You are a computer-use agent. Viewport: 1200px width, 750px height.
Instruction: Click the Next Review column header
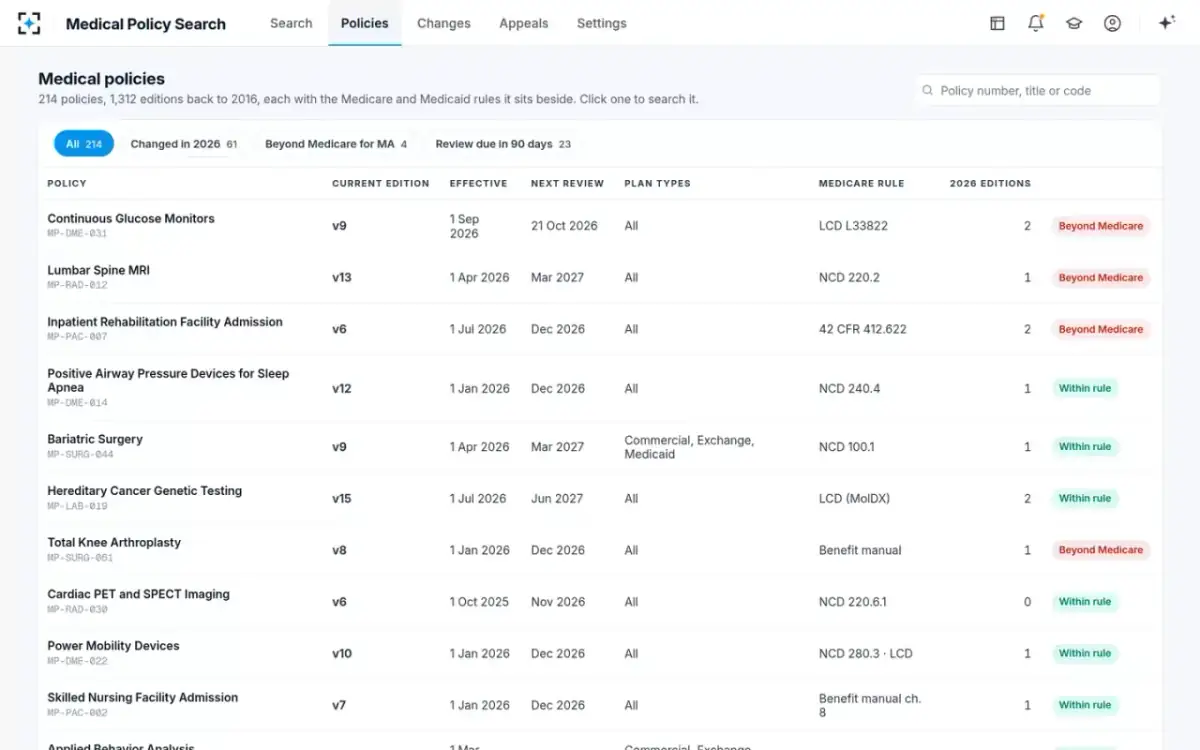click(x=567, y=183)
